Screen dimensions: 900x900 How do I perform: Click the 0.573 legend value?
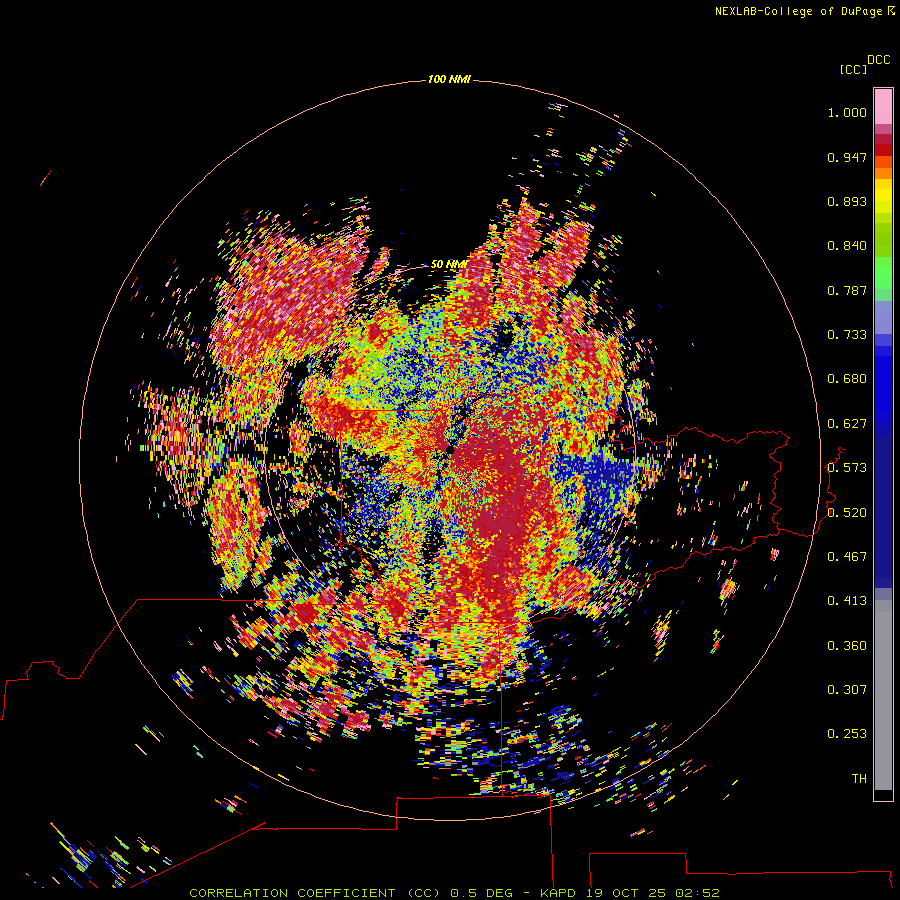(847, 468)
